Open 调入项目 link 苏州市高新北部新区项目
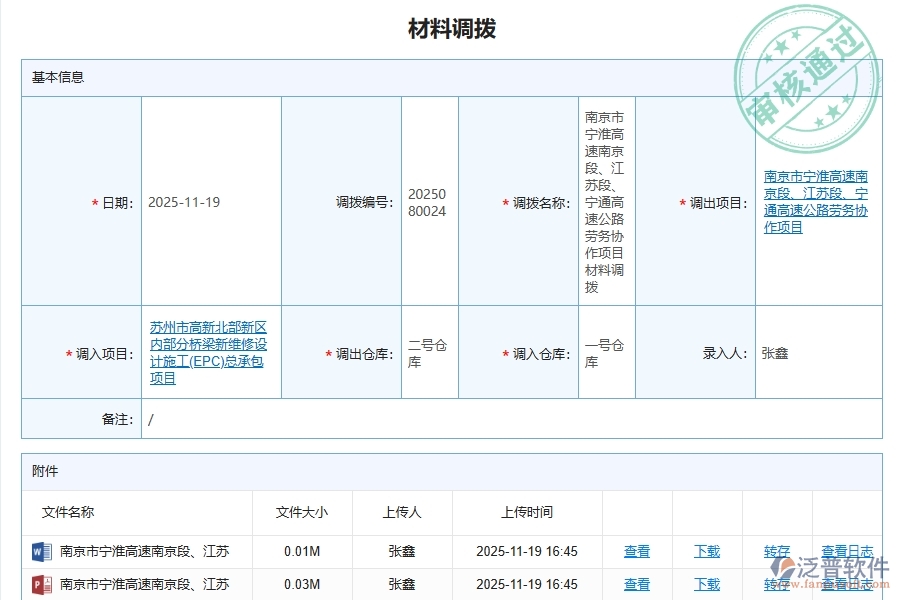The height and width of the screenshot is (600, 900). click(x=207, y=352)
